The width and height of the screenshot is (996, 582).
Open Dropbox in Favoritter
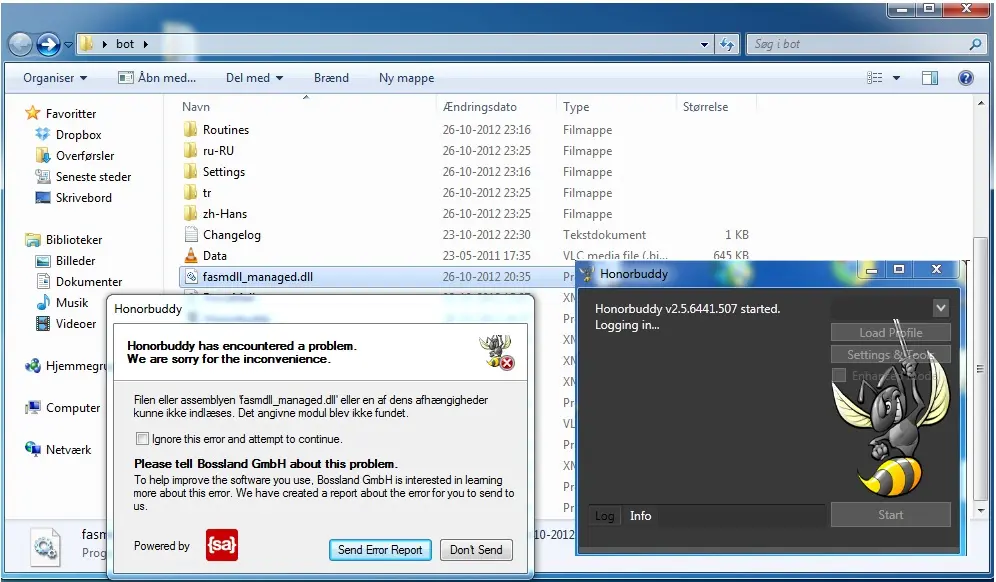click(69, 135)
